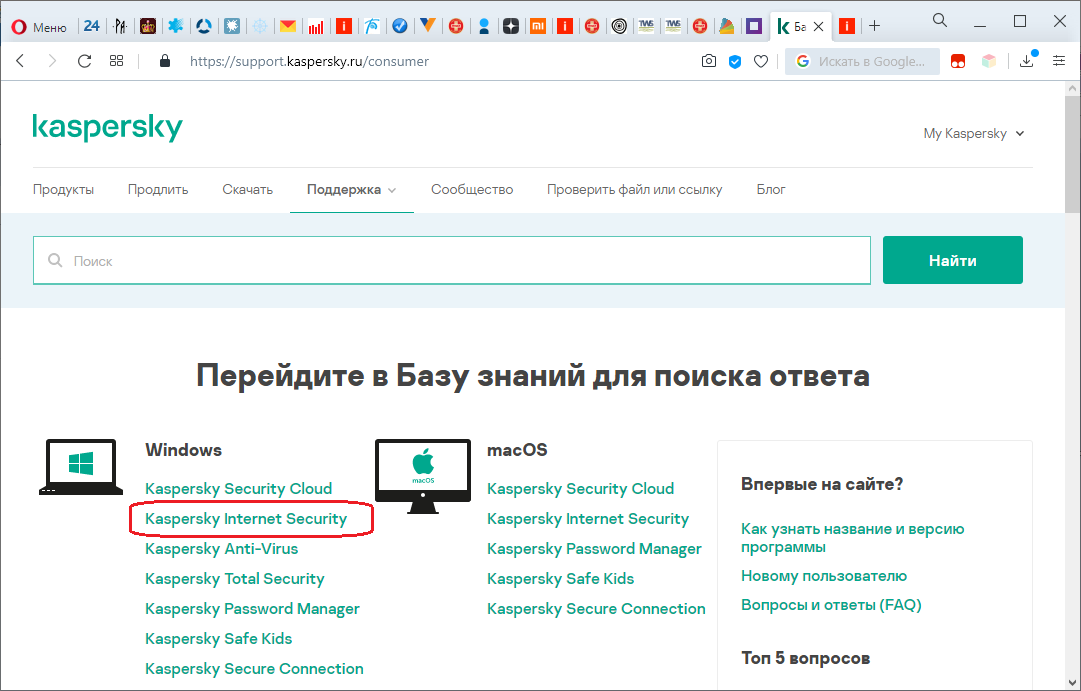Open Kaspersky Anti-Virus link
The height and width of the screenshot is (691, 1081).
pyautogui.click(x=221, y=548)
